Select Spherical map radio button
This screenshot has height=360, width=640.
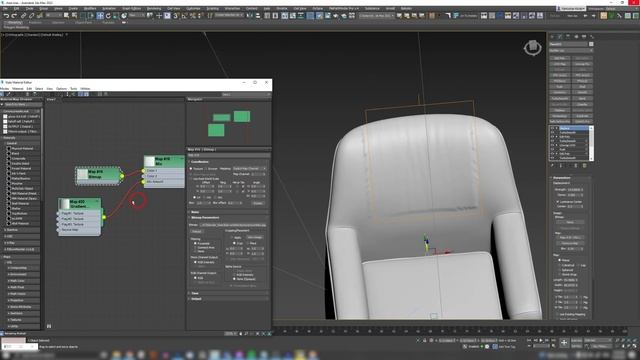(560, 270)
